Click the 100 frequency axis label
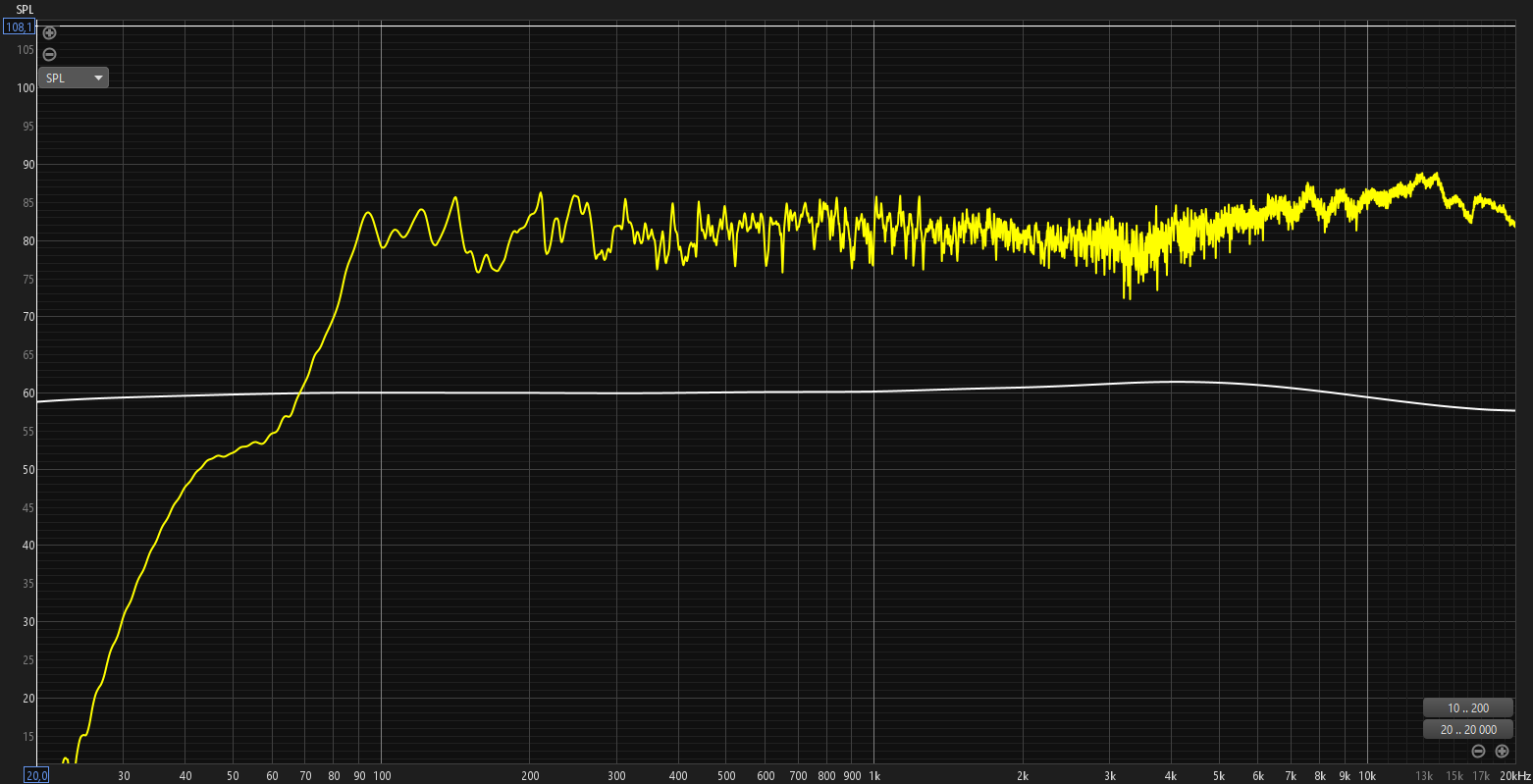This screenshot has height=784, width=1533. [x=382, y=776]
